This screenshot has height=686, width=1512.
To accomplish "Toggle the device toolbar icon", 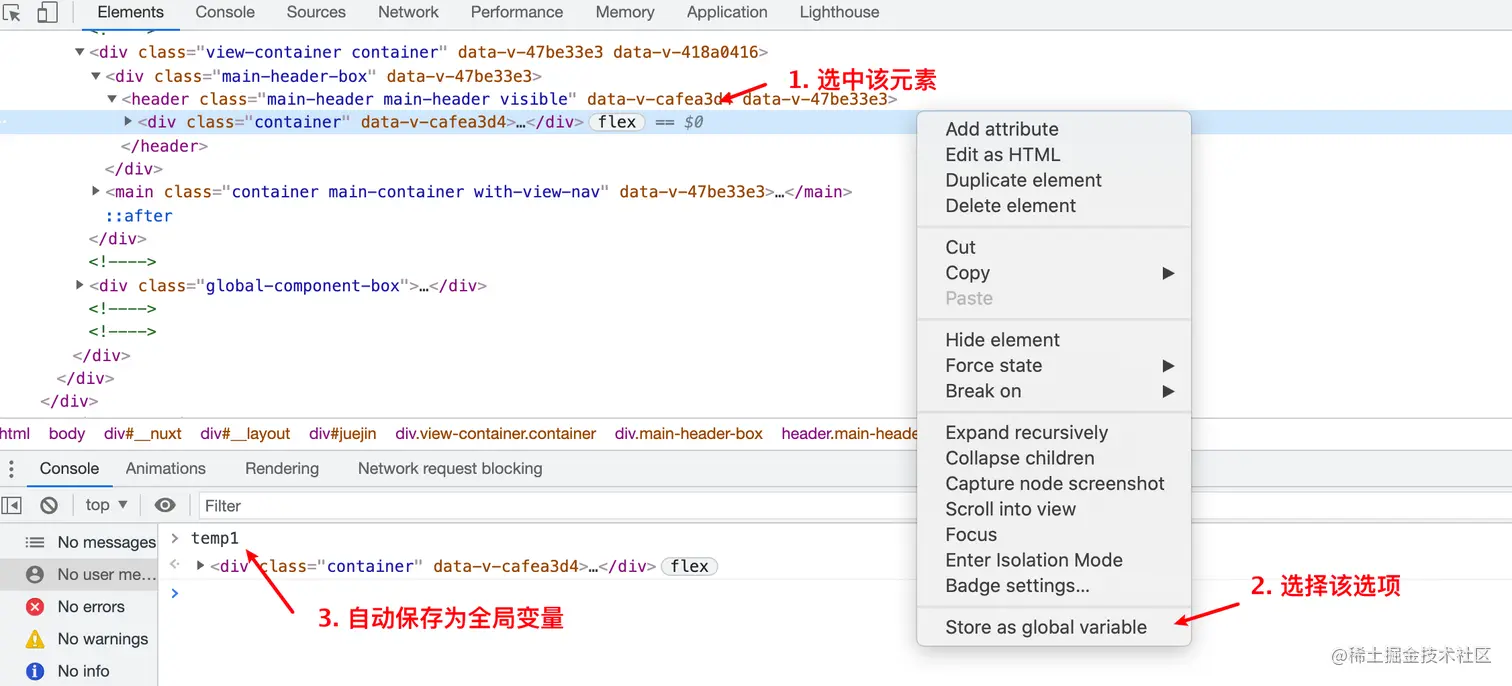I will (x=47, y=13).
